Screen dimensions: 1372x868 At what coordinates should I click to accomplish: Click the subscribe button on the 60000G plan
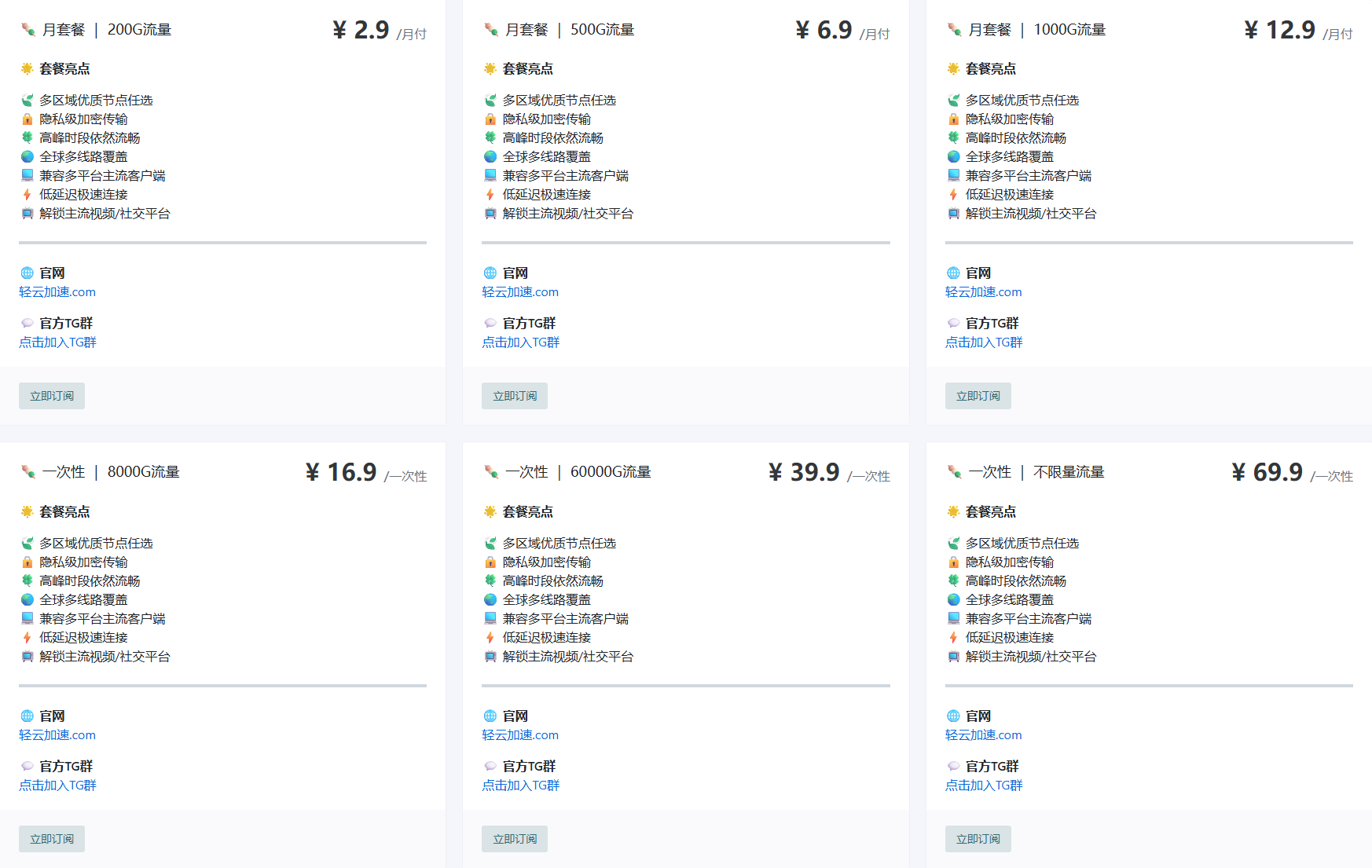point(515,839)
